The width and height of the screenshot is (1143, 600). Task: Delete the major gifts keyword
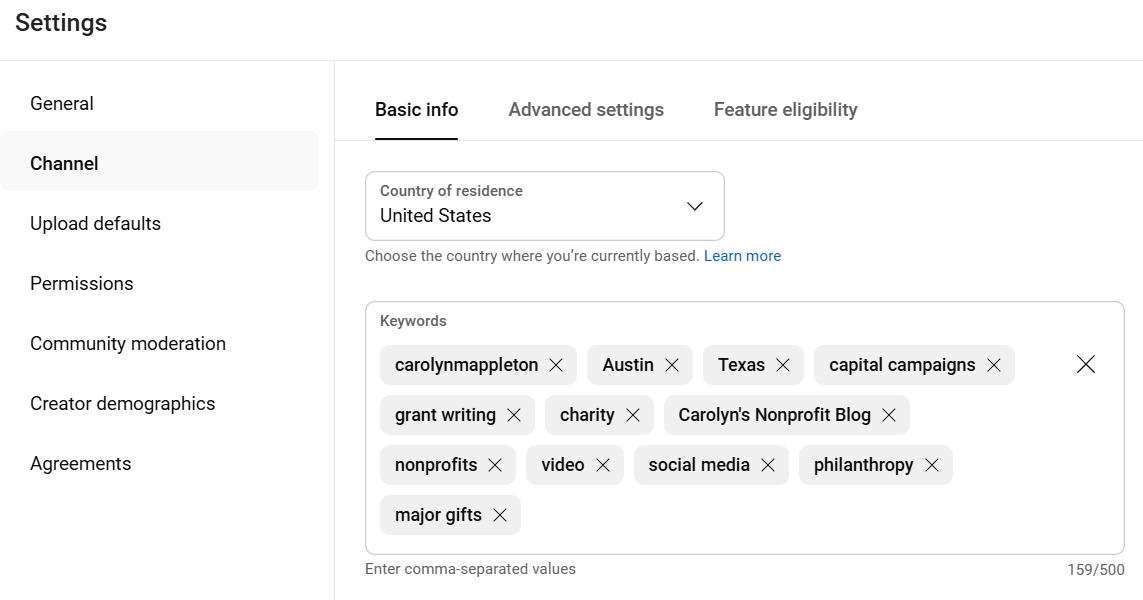500,515
